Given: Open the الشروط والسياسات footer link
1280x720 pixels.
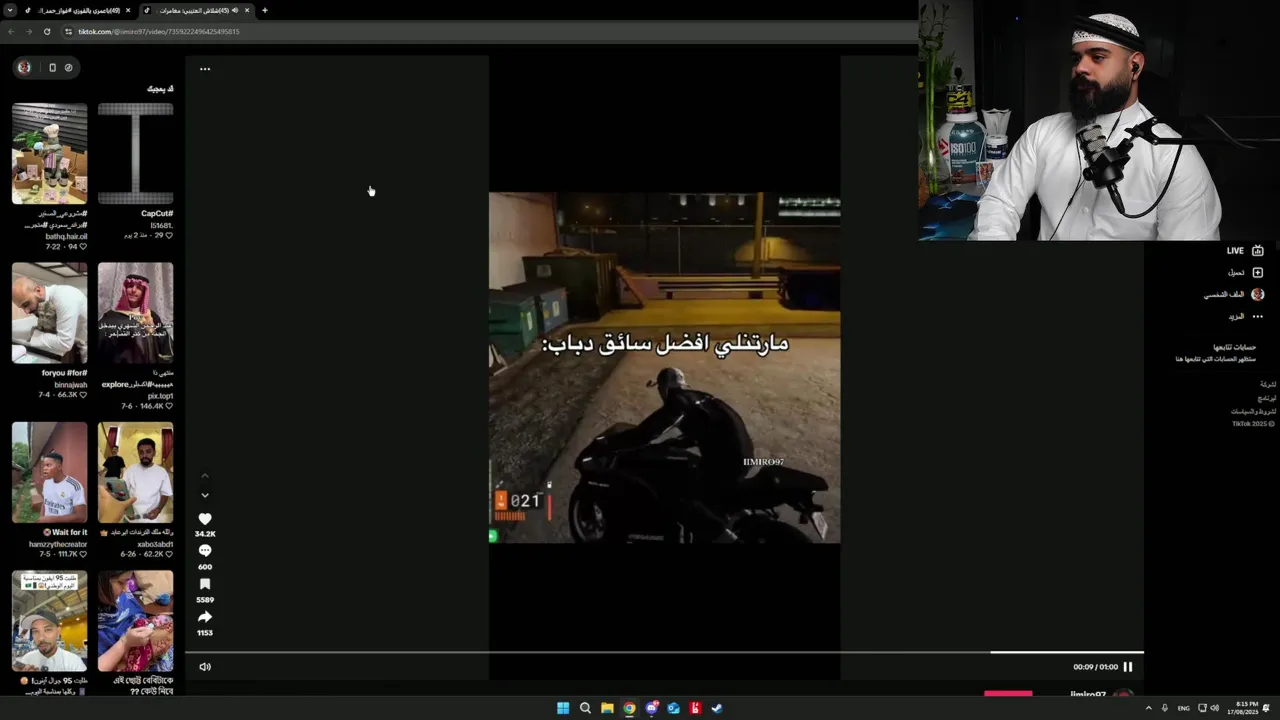Looking at the screenshot, I should [1253, 411].
